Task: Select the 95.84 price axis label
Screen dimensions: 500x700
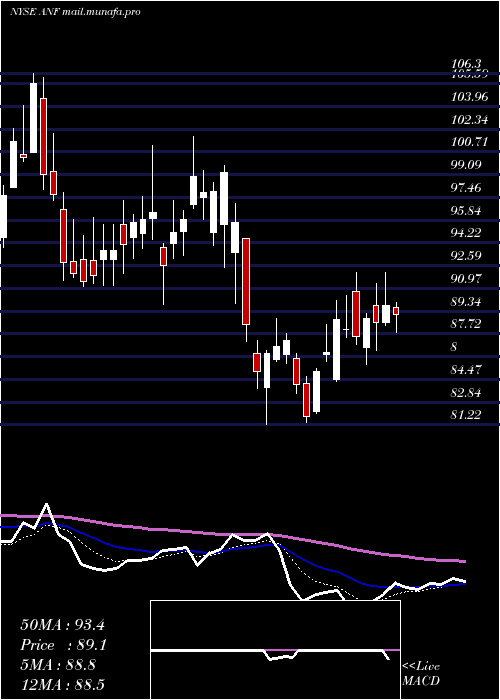Action: tap(466, 210)
